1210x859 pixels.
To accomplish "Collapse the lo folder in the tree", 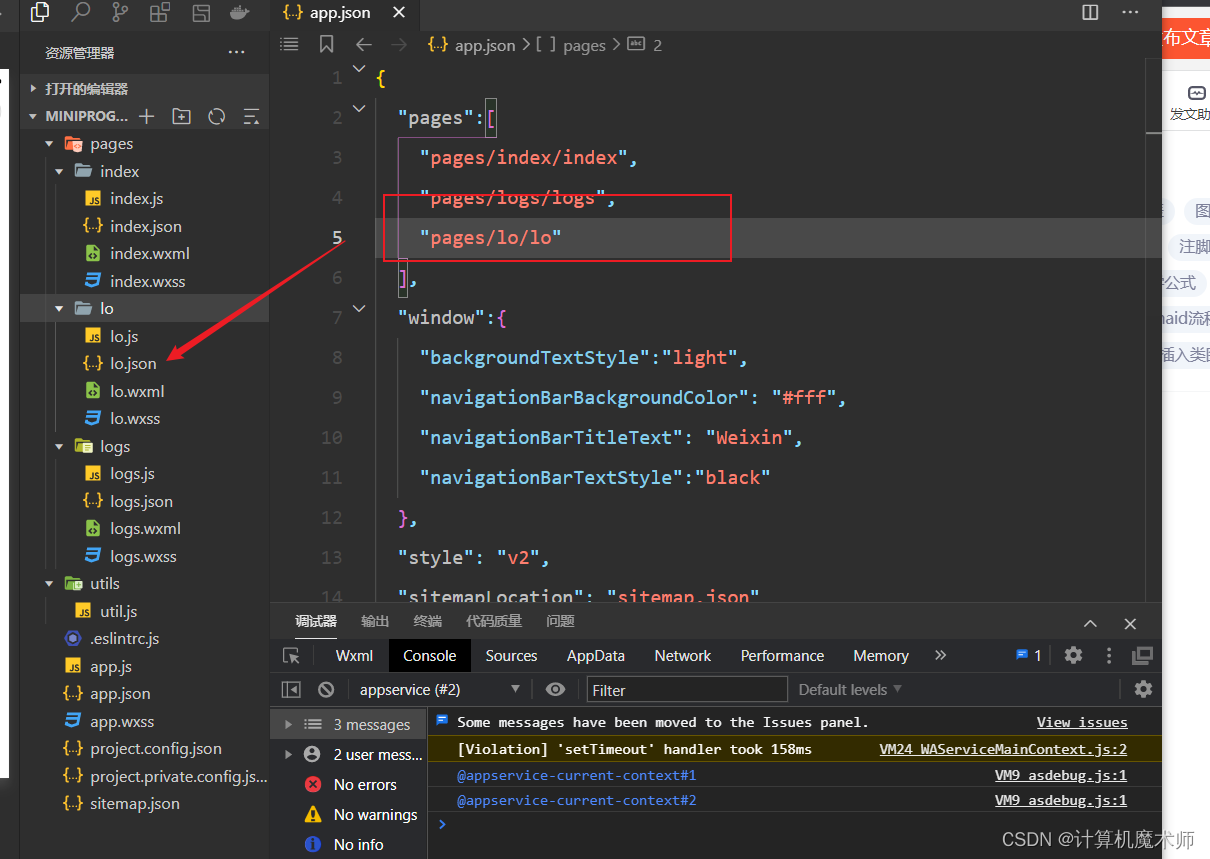I will (x=59, y=309).
